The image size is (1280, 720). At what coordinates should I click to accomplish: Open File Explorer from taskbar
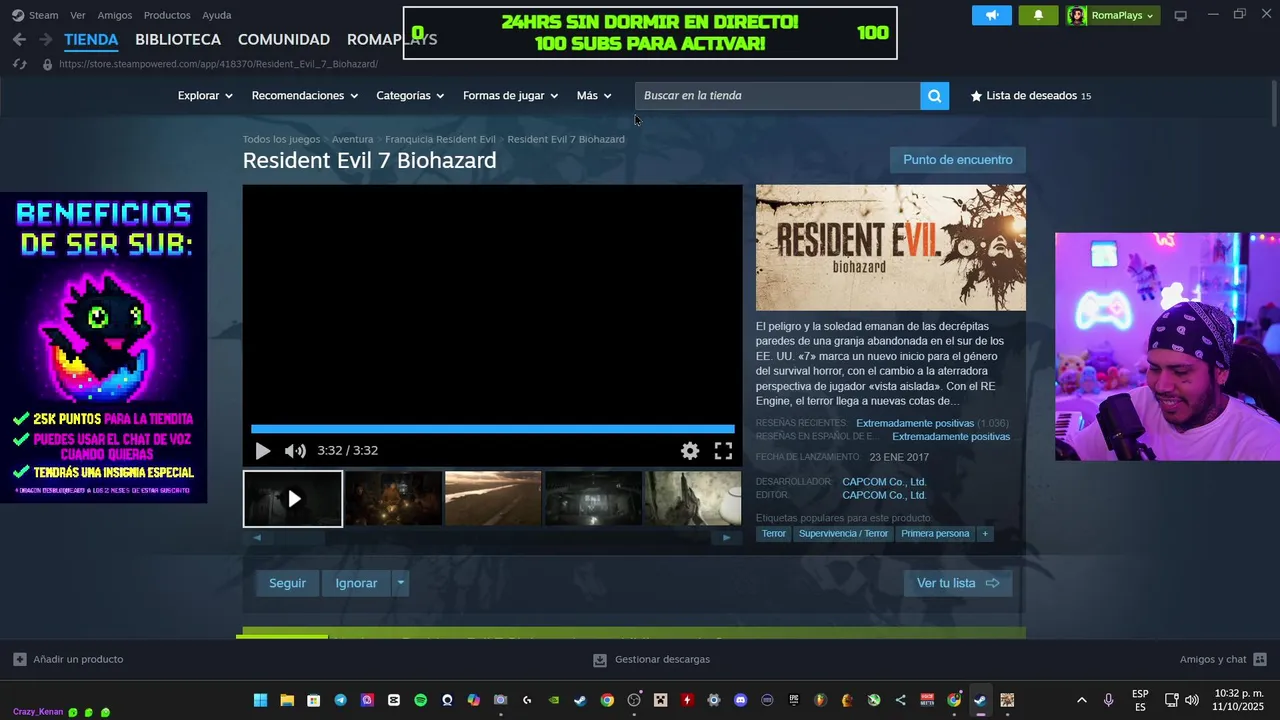(x=287, y=700)
